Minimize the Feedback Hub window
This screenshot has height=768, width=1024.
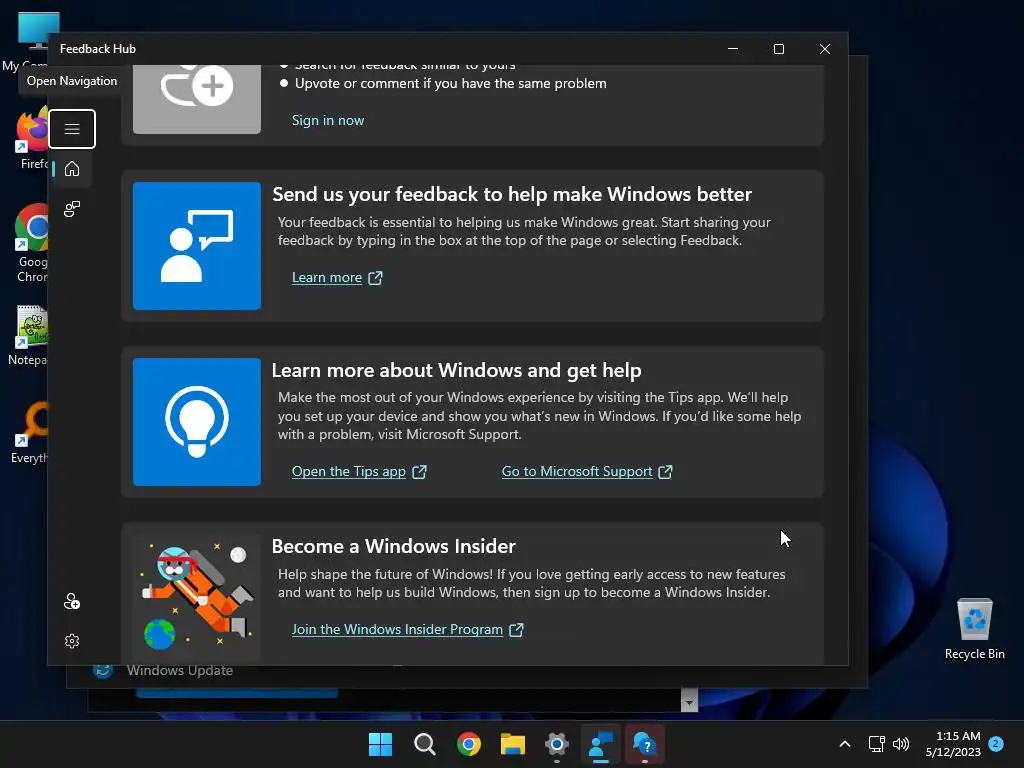pyautogui.click(x=733, y=49)
